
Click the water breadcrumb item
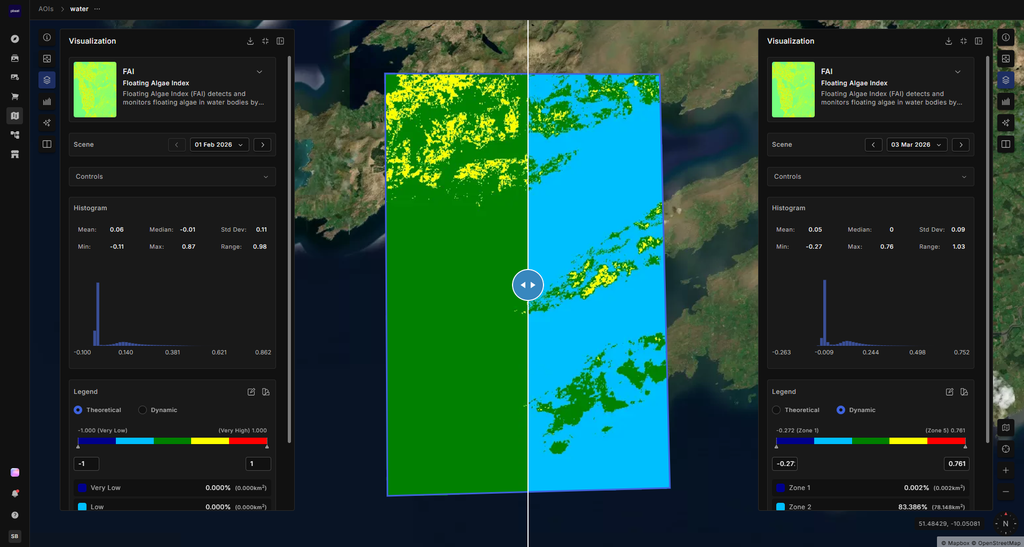coord(79,9)
